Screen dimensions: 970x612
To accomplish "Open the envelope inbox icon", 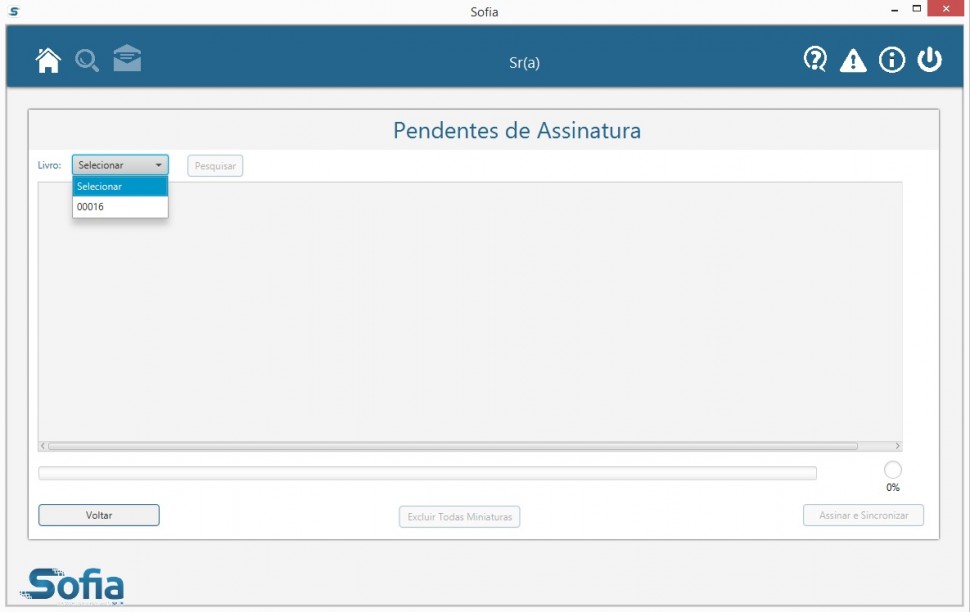I will [x=127, y=59].
